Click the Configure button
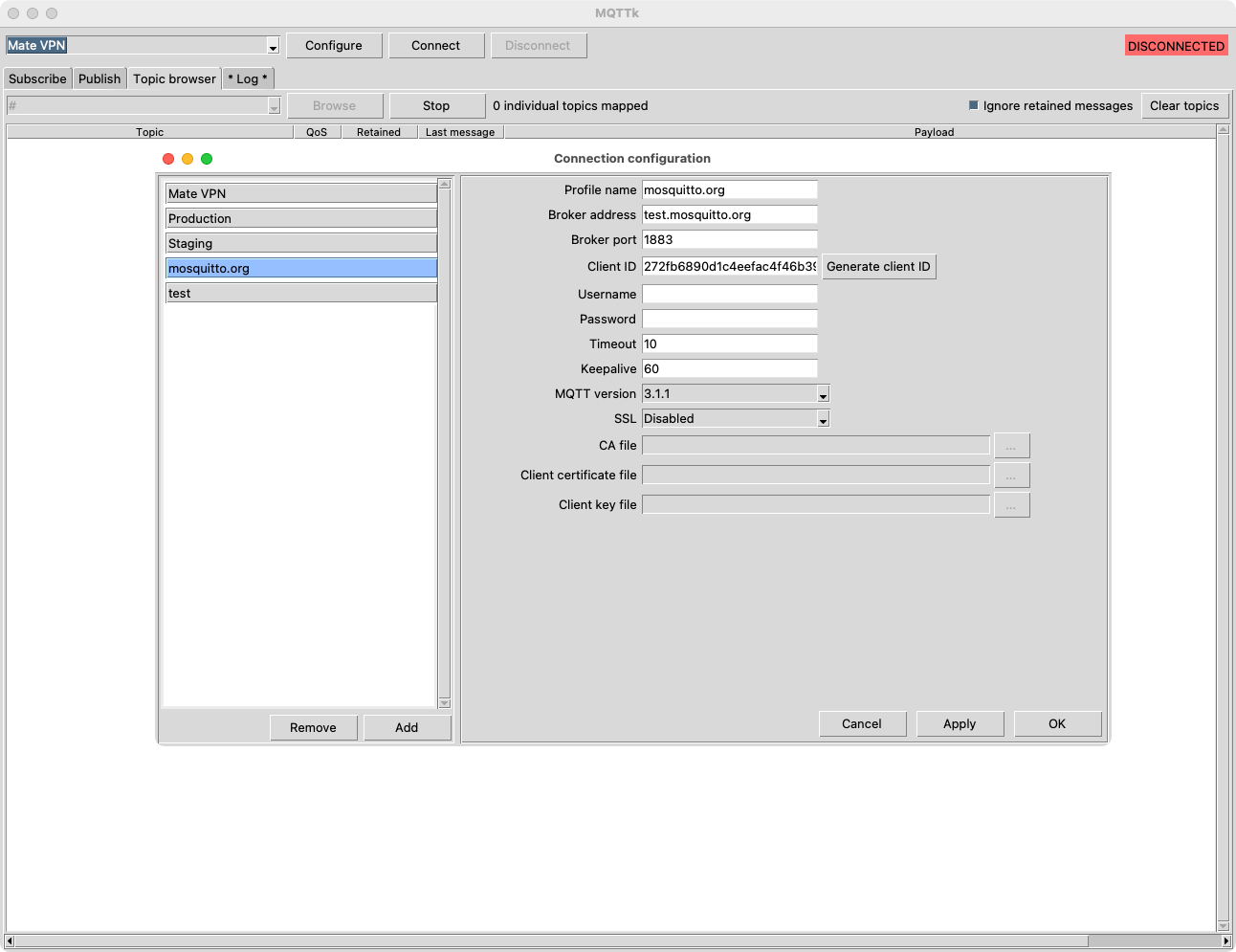The width and height of the screenshot is (1236, 952). [334, 46]
